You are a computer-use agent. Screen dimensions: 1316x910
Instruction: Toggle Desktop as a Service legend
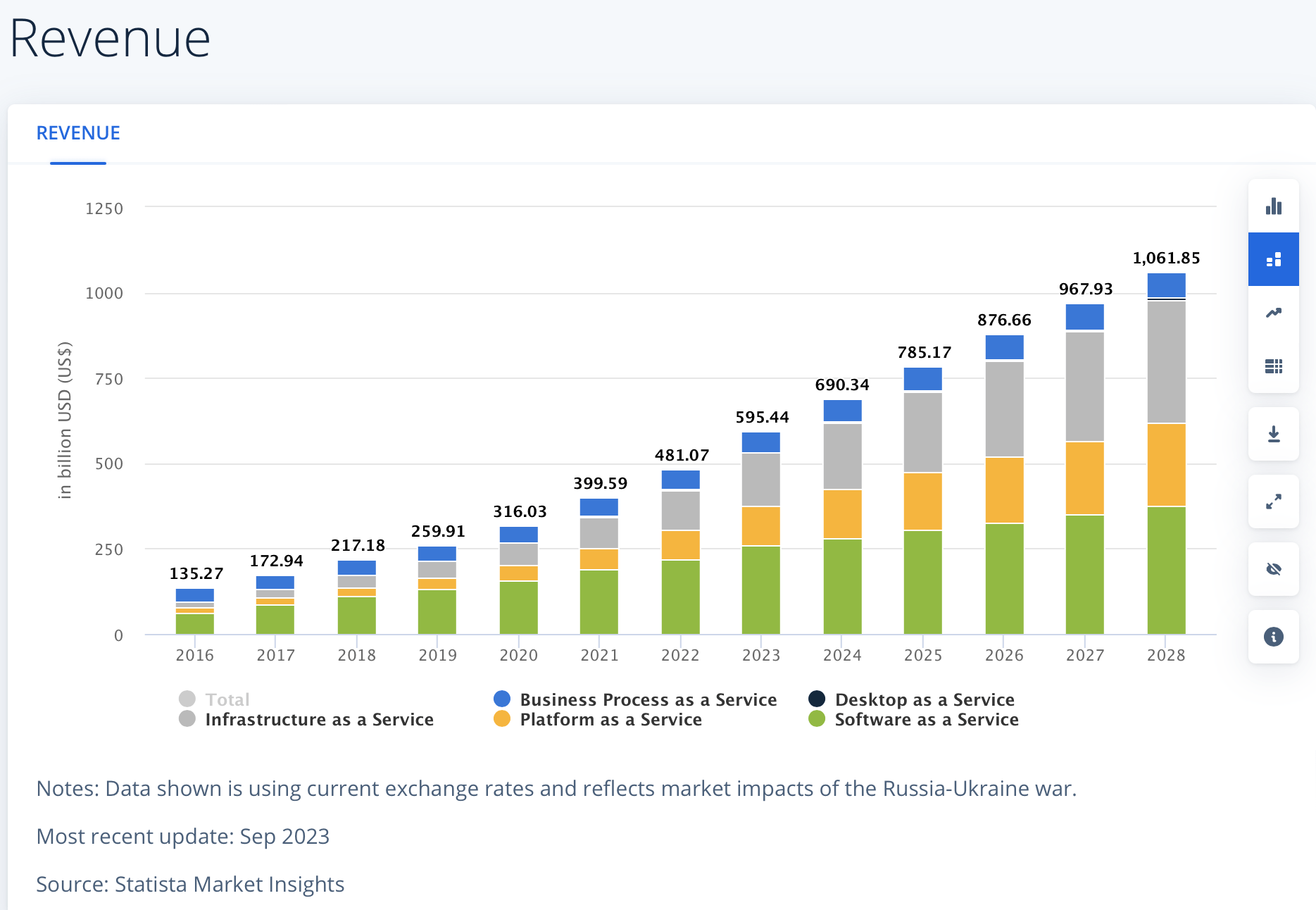pos(924,699)
